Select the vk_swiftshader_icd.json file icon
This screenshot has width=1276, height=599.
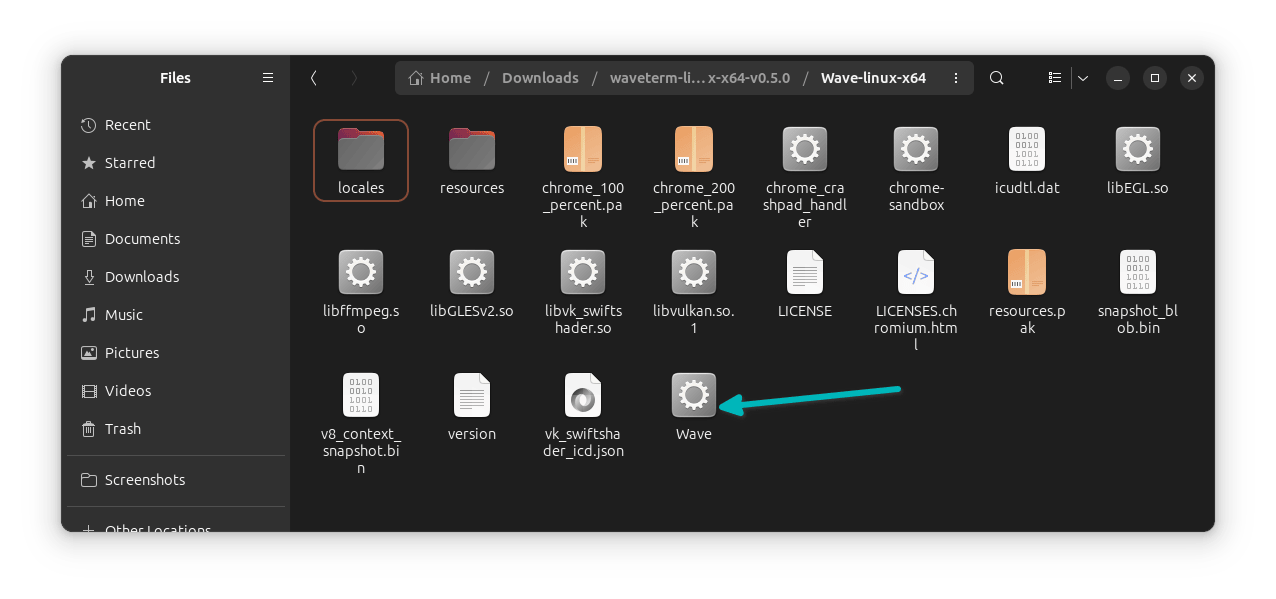(x=583, y=395)
